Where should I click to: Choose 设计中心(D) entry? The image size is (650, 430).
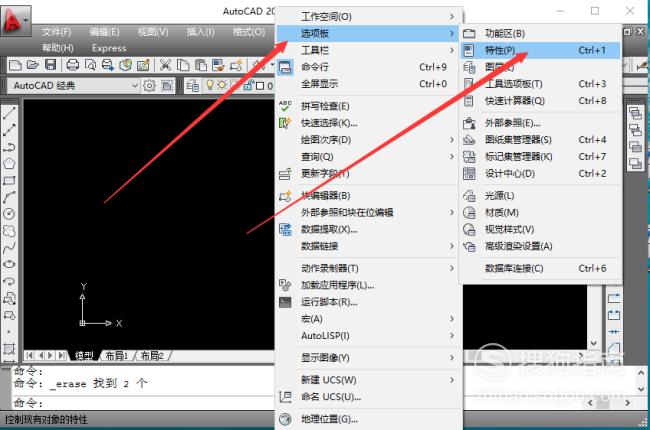click(540, 173)
